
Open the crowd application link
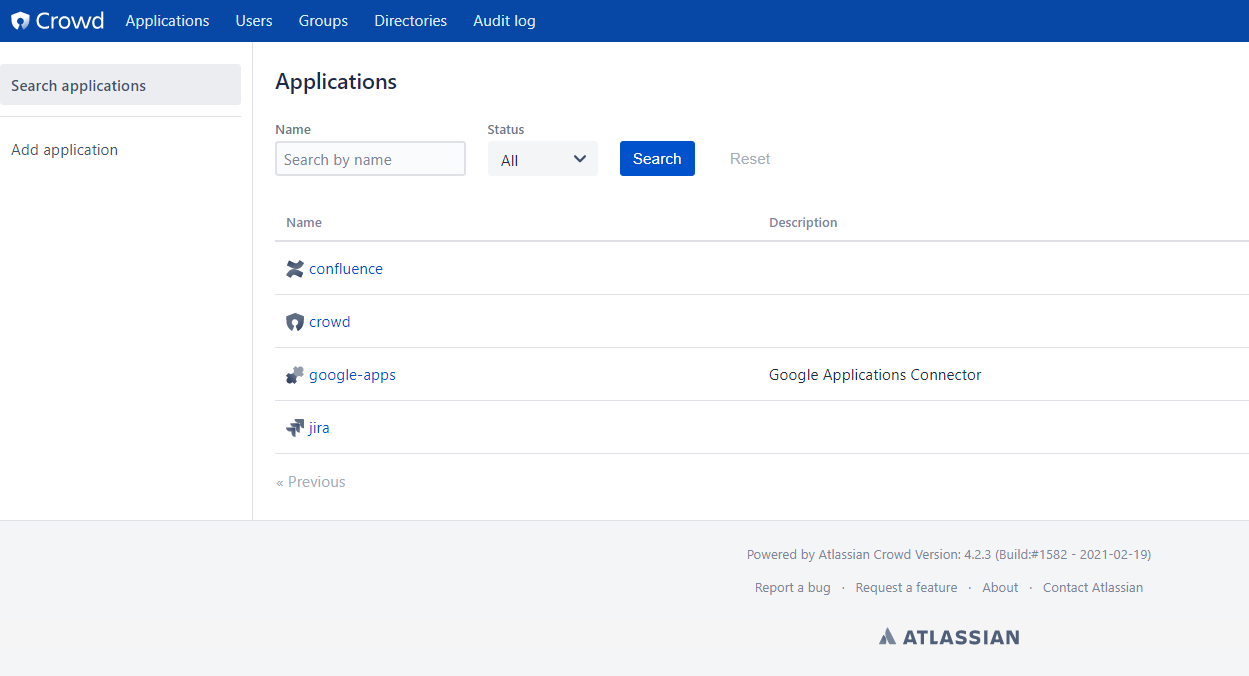(329, 322)
